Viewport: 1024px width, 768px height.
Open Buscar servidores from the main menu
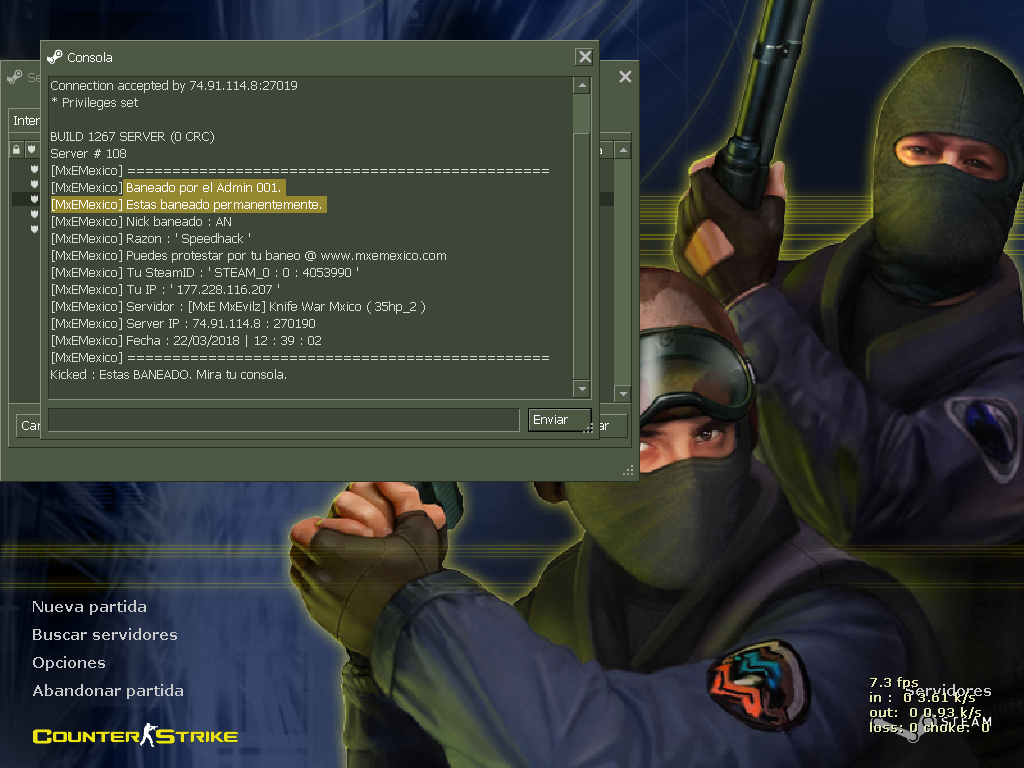point(104,635)
